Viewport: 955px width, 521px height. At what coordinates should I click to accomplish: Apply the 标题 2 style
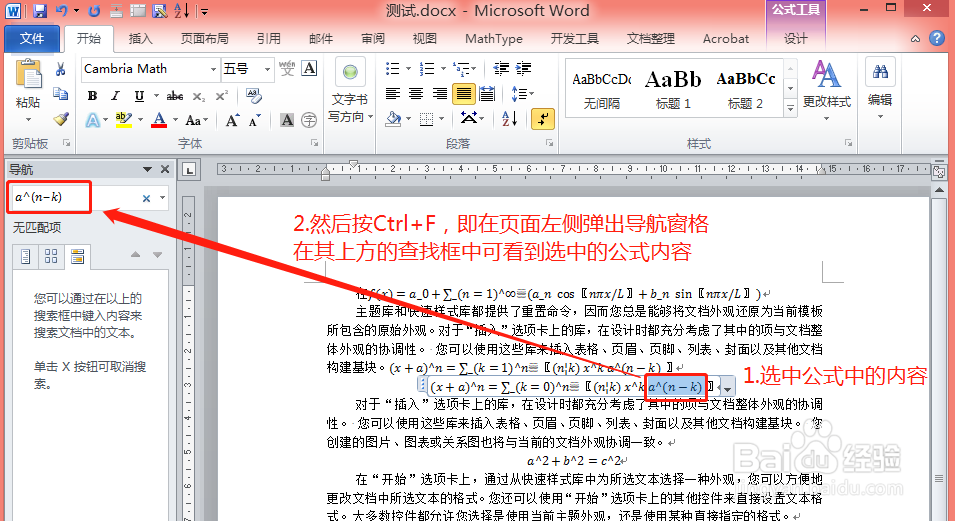pyautogui.click(x=745, y=90)
